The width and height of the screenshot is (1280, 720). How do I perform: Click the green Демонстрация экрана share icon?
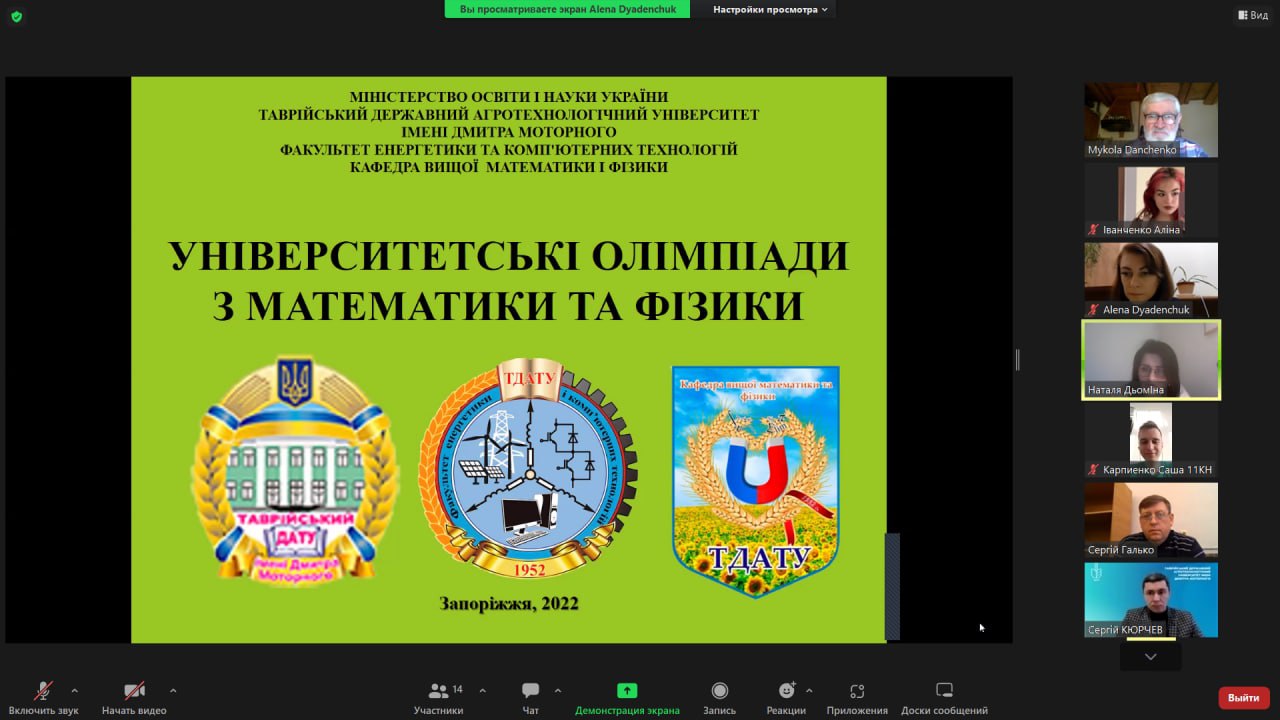click(627, 690)
